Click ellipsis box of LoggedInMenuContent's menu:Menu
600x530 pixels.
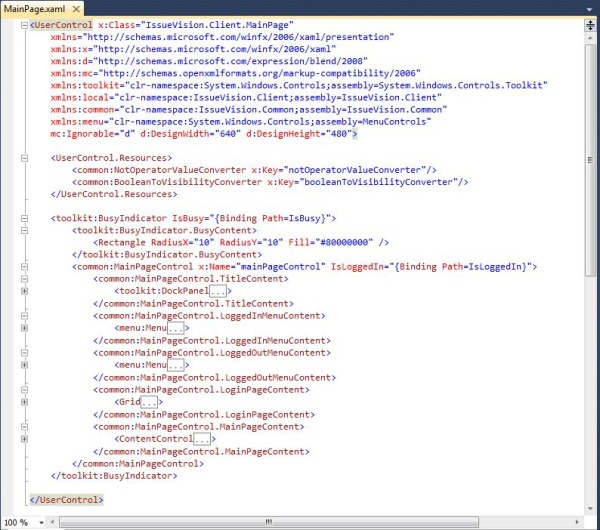tap(176, 328)
